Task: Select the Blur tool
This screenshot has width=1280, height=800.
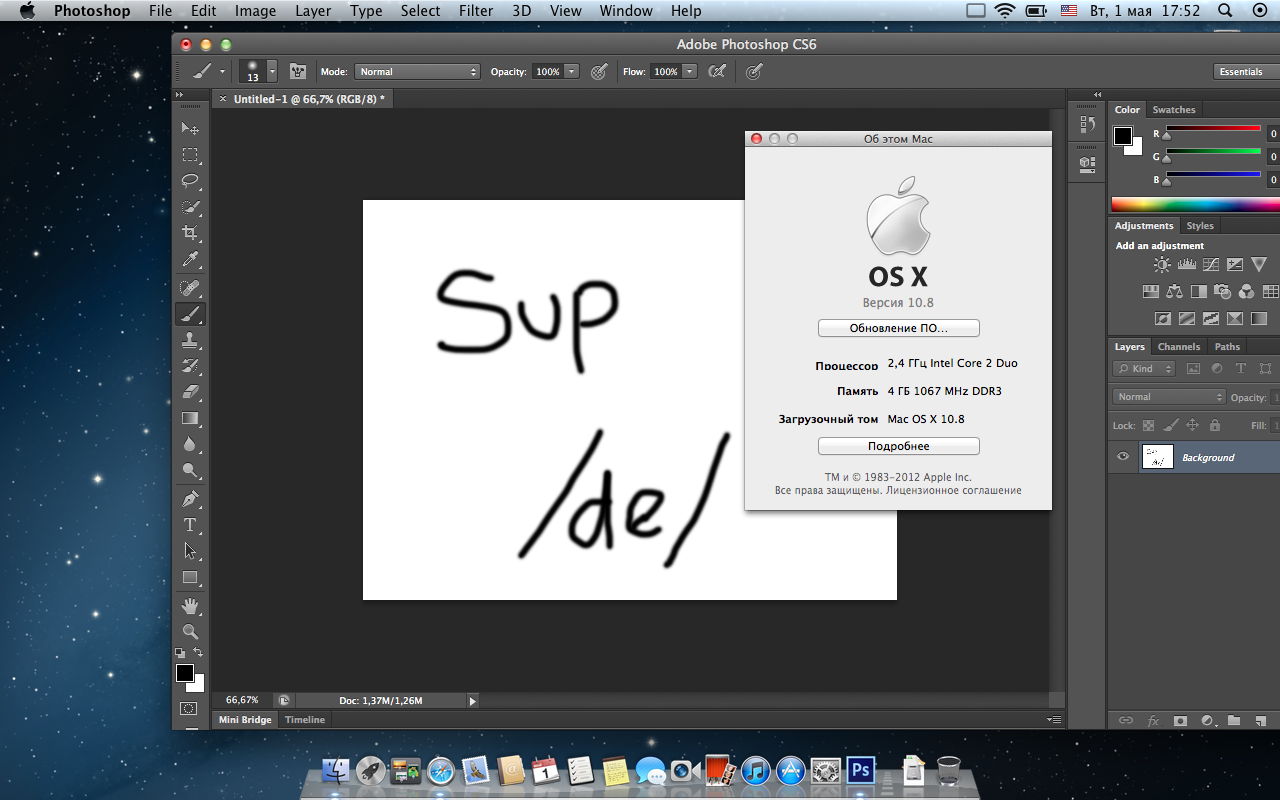Action: pos(189,444)
